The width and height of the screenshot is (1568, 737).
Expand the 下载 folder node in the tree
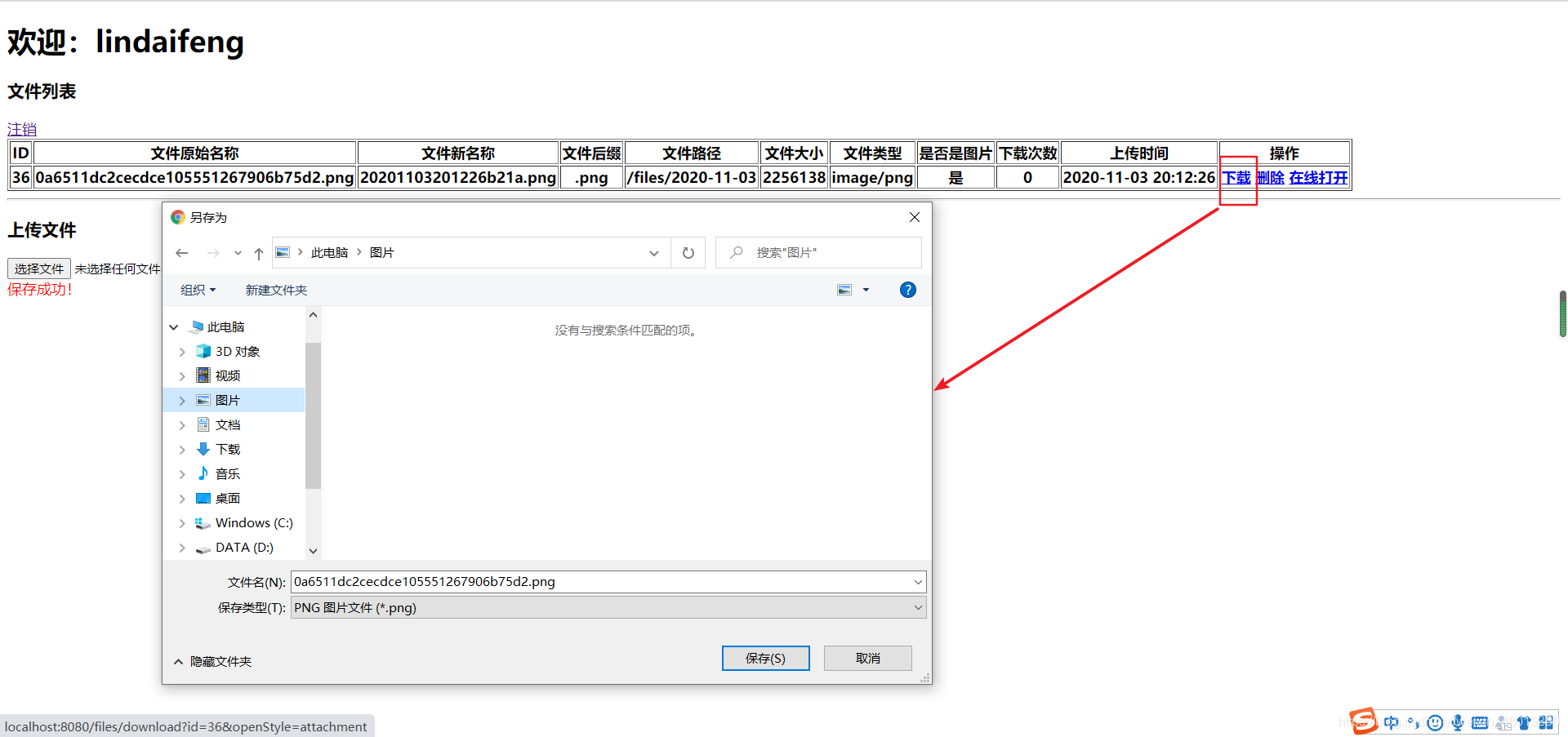point(182,450)
